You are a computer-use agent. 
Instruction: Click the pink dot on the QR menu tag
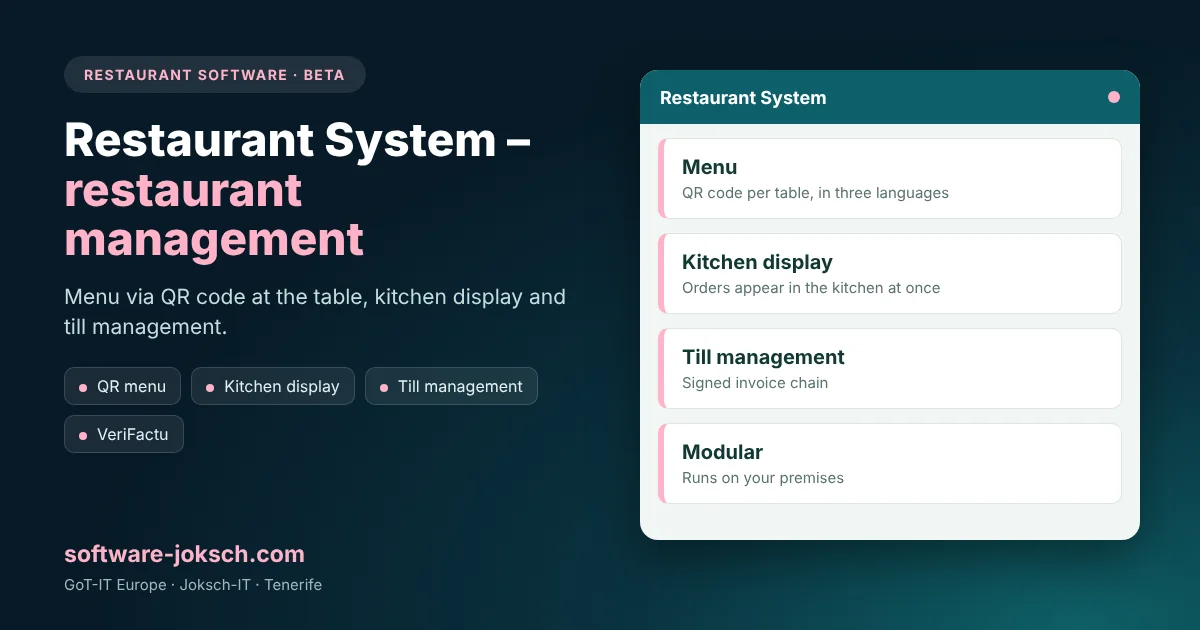pyautogui.click(x=83, y=387)
